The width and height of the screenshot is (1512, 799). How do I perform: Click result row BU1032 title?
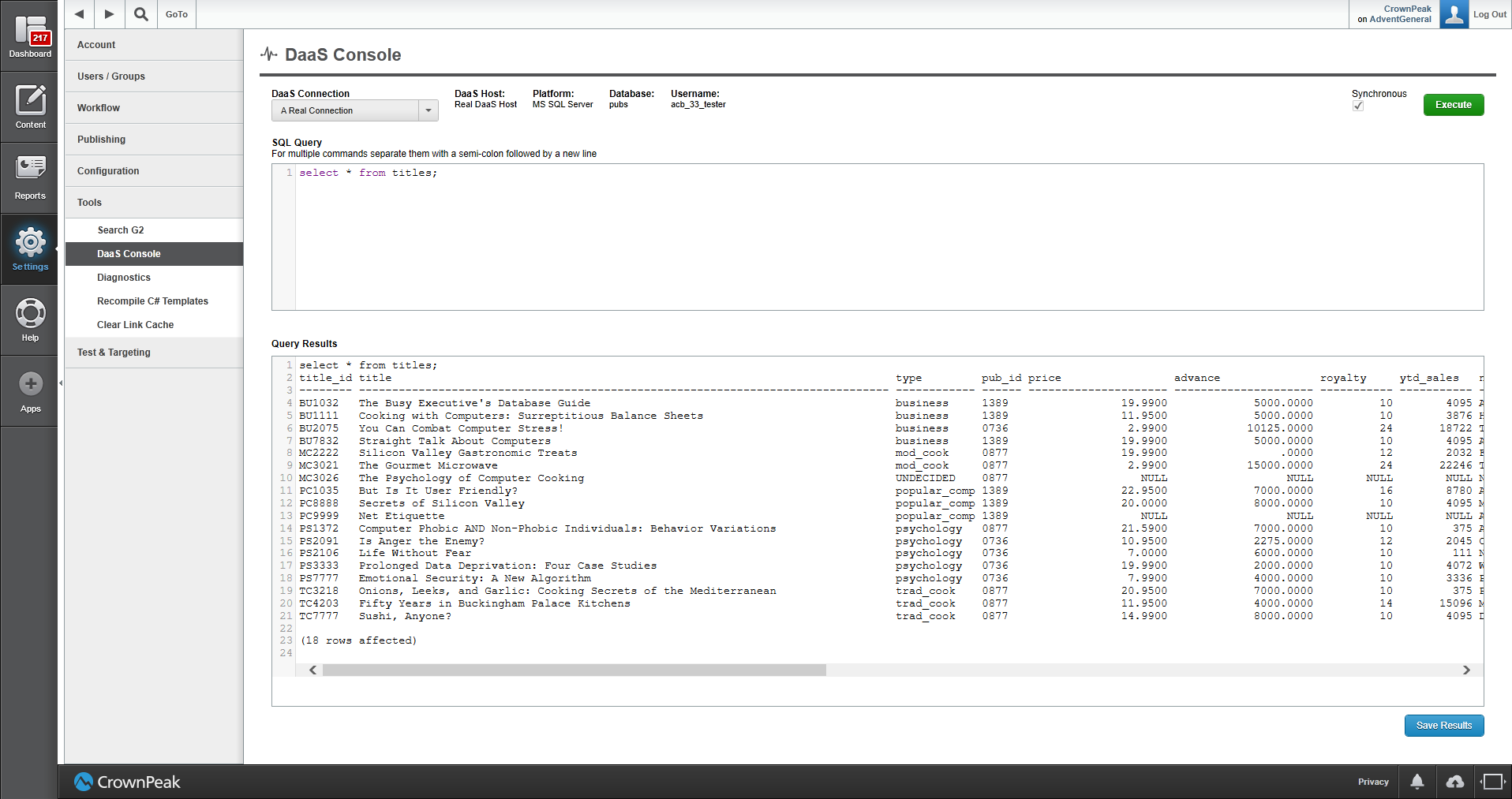coord(474,403)
